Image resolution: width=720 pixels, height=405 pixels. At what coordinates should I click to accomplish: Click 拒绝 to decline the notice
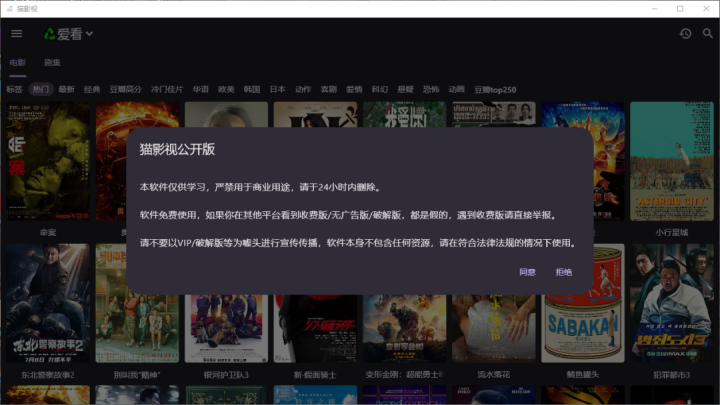[x=564, y=272]
